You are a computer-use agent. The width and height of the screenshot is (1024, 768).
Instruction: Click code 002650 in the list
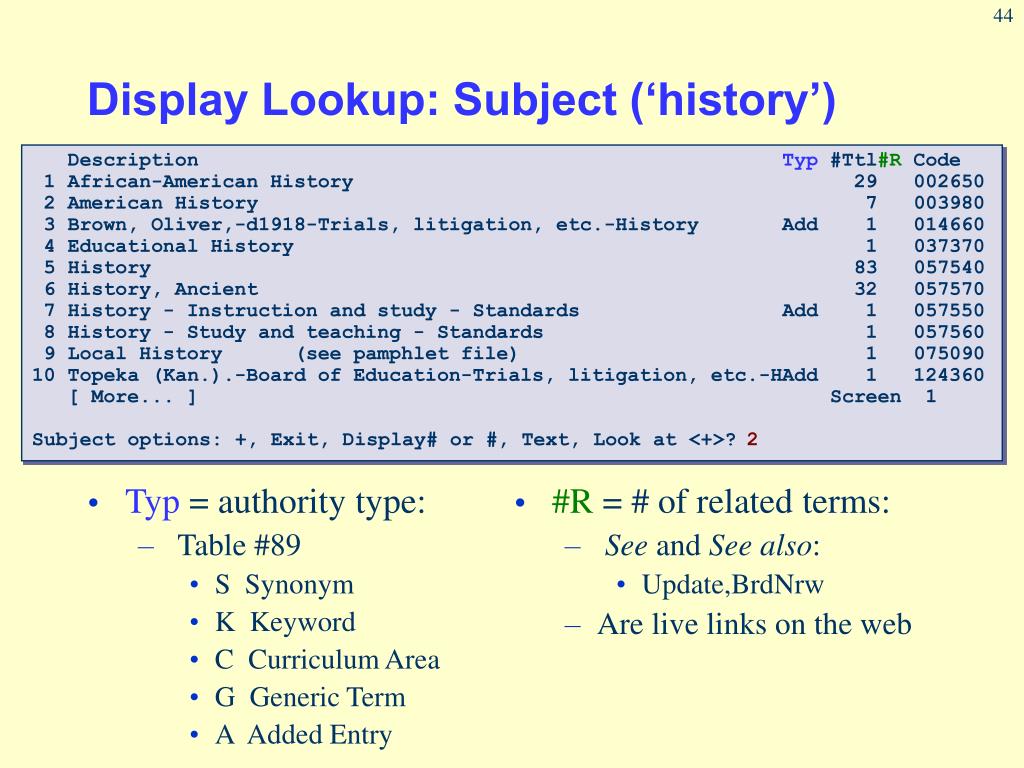(948, 182)
